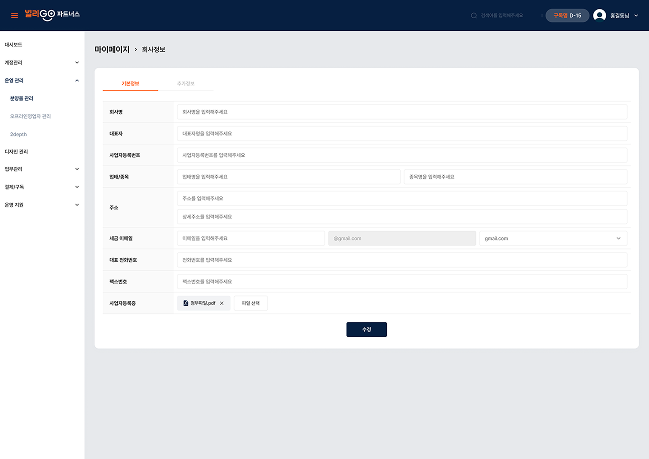Click the search magnifier icon in header

click(x=474, y=15)
